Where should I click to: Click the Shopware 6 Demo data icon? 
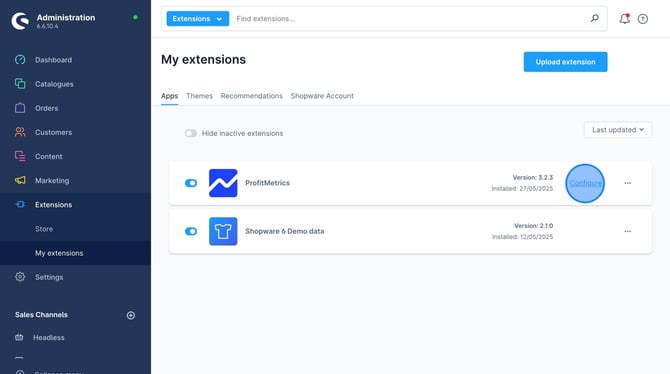223,231
